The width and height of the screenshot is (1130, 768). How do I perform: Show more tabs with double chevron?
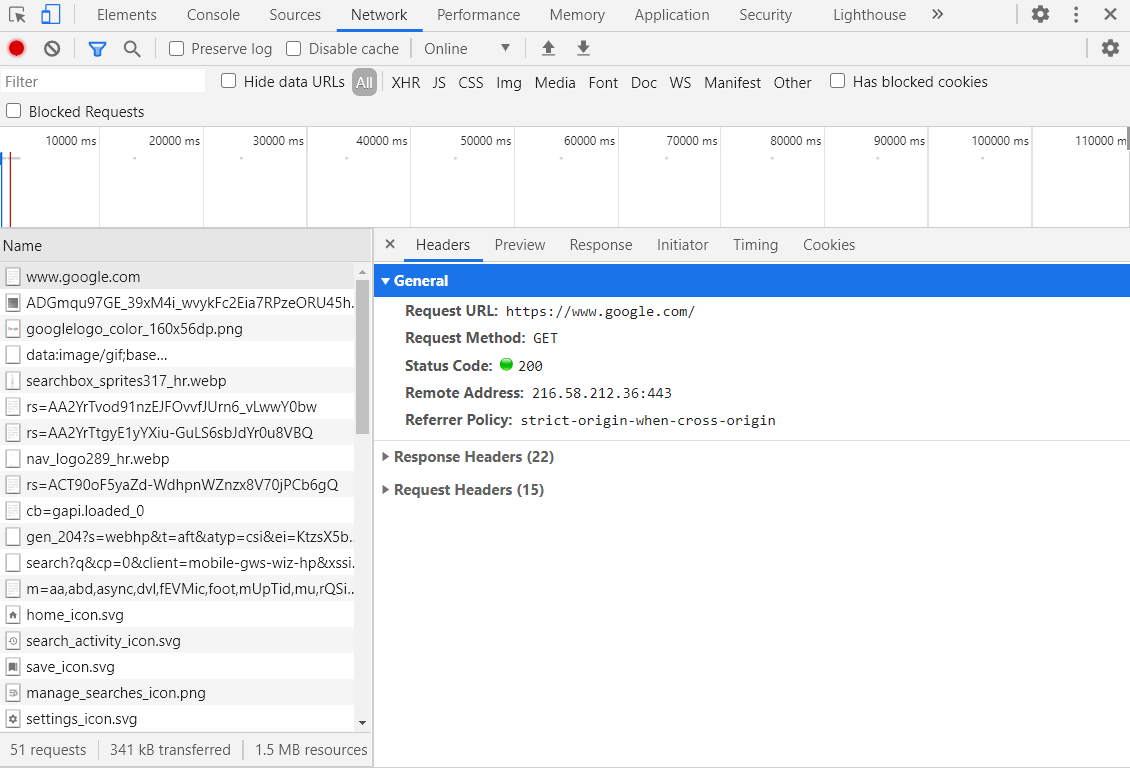[938, 14]
